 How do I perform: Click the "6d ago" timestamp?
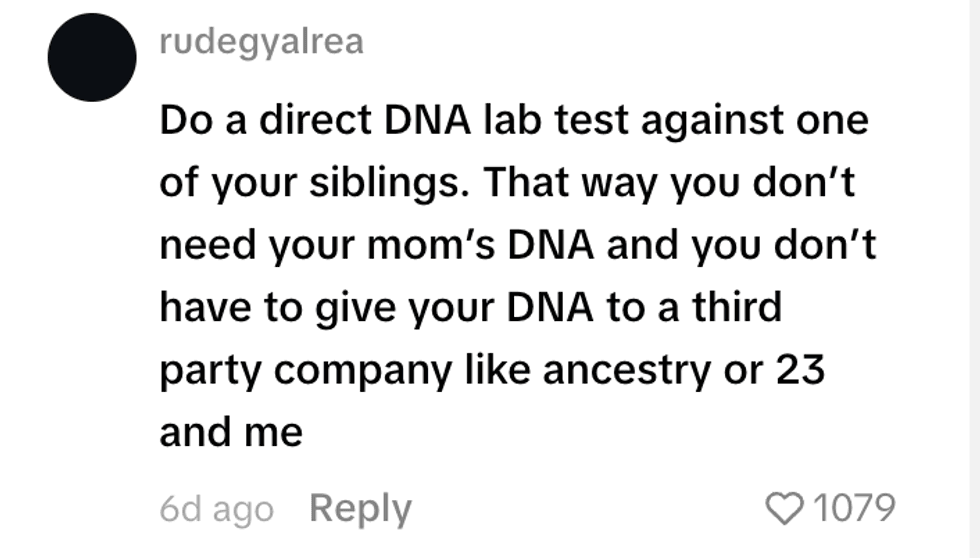(216, 510)
